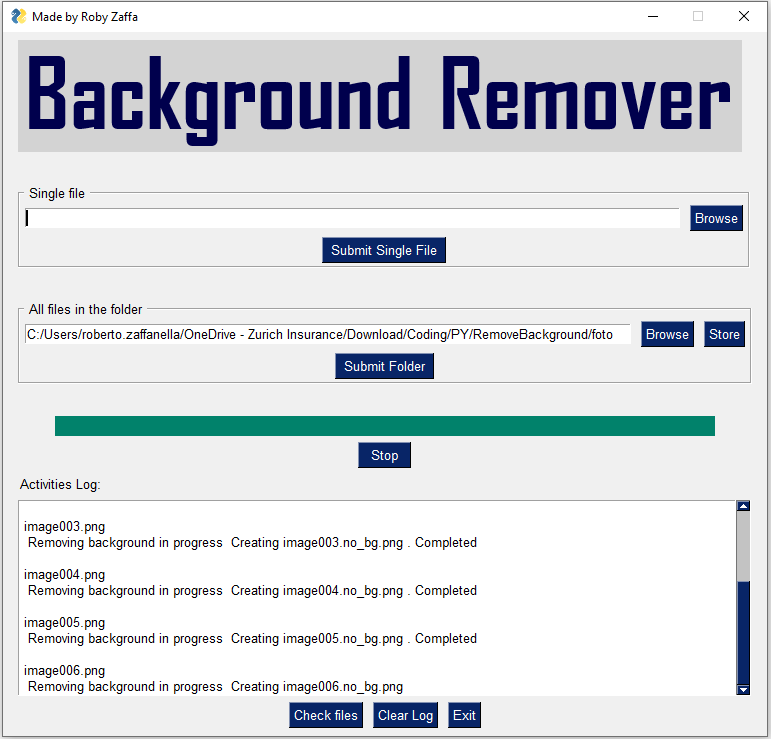Select the image006.png log line
This screenshot has width=771, height=739.
click(x=64, y=671)
